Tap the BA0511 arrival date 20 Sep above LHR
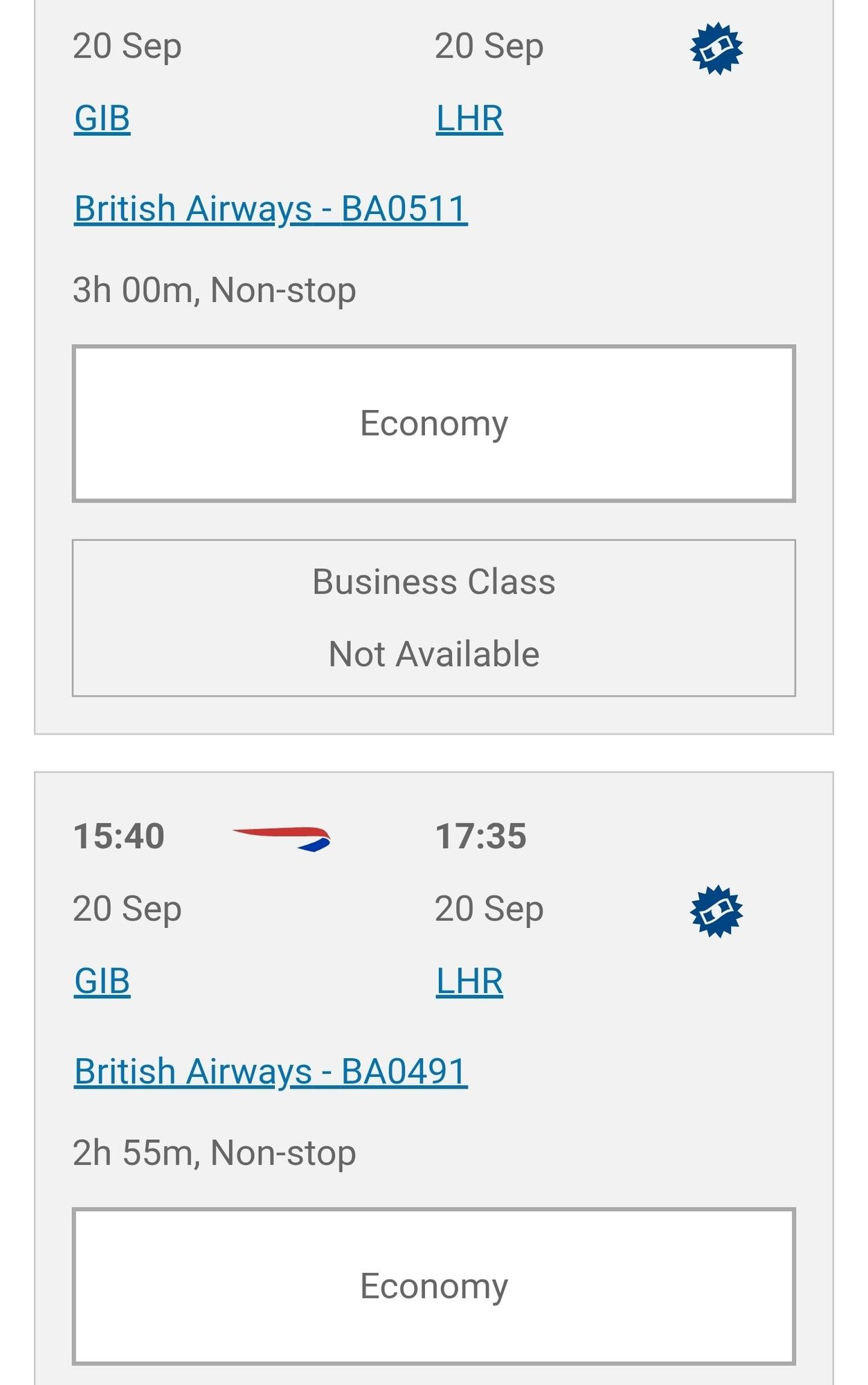The image size is (868, 1385). coord(489,47)
